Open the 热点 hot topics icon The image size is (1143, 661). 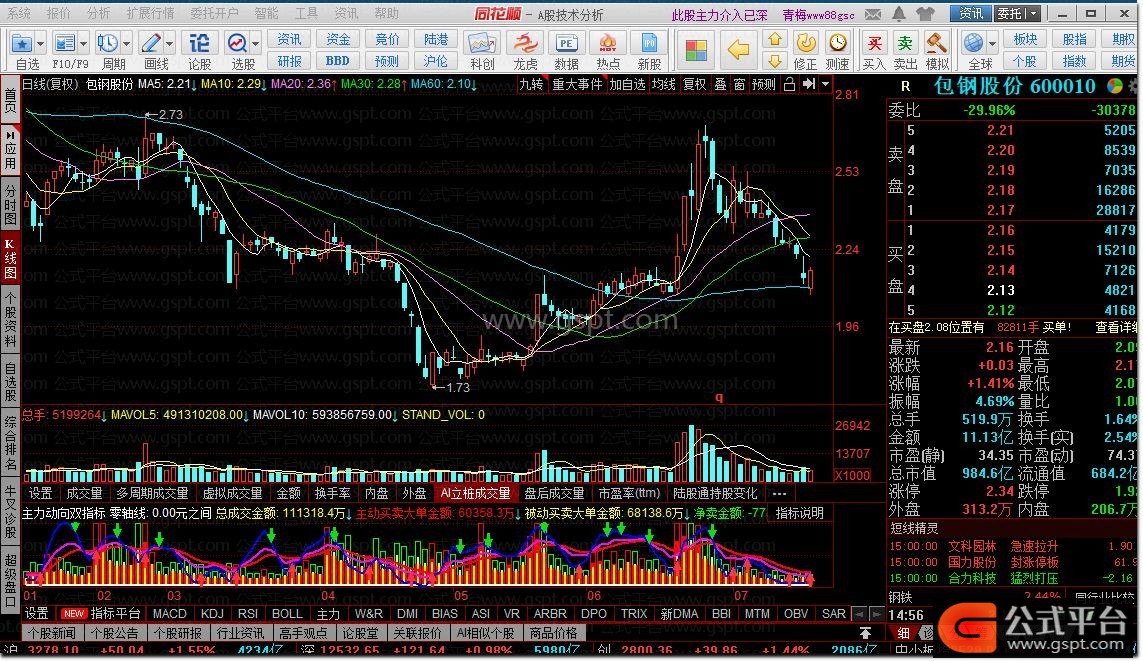point(608,44)
